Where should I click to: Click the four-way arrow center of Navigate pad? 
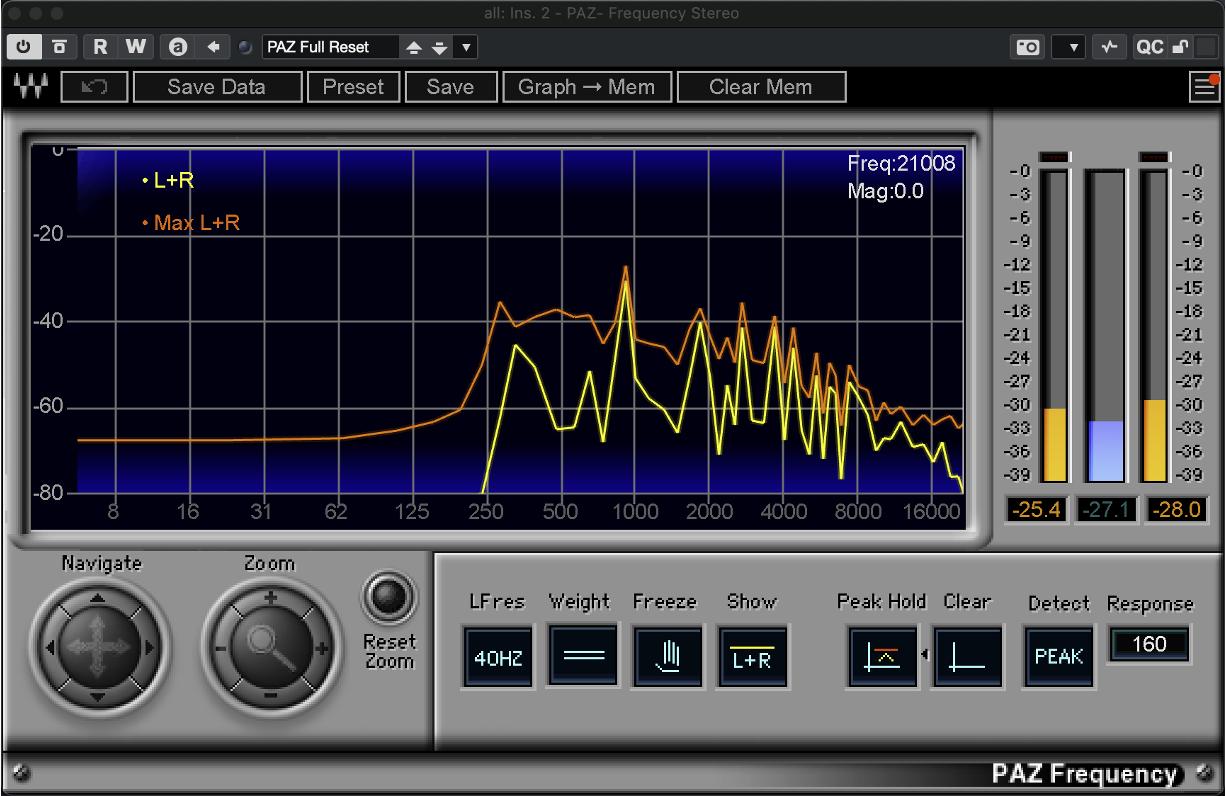tap(97, 647)
